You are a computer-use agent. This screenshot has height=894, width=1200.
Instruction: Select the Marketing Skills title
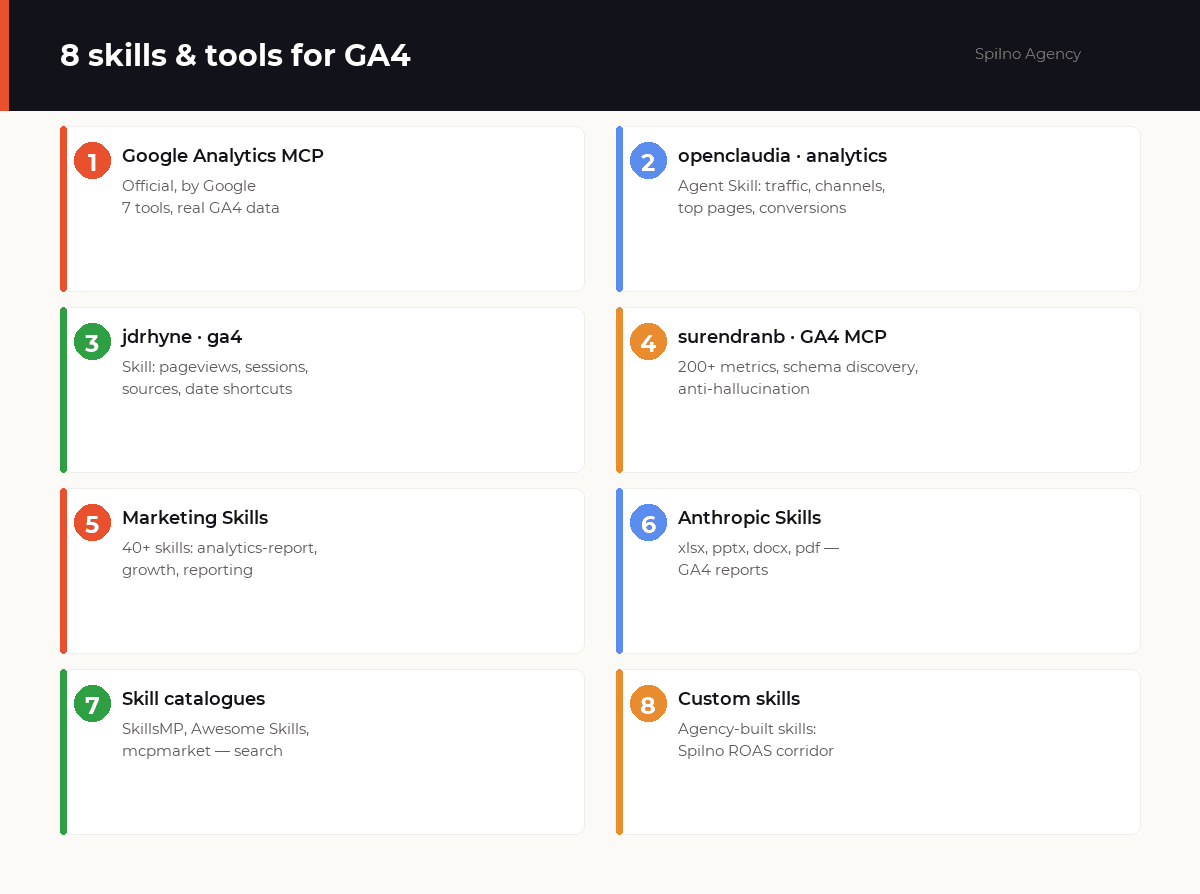point(195,518)
